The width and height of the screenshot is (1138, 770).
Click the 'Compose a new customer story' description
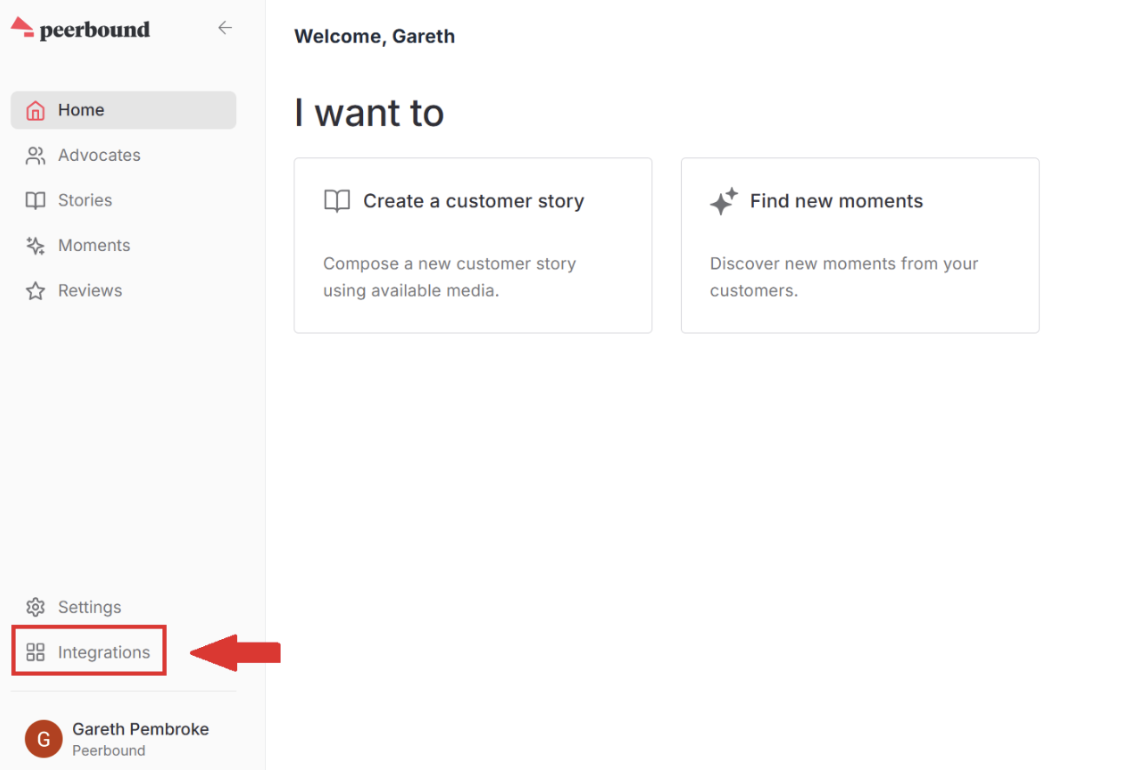click(449, 277)
